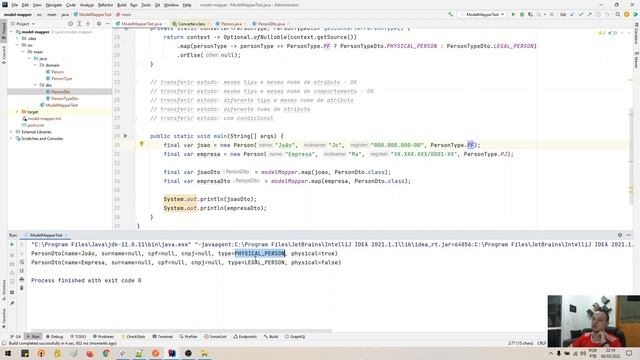640x360 pixels.
Task: Click the Expand All icon in the Project panel
Action: (x=79, y=24)
